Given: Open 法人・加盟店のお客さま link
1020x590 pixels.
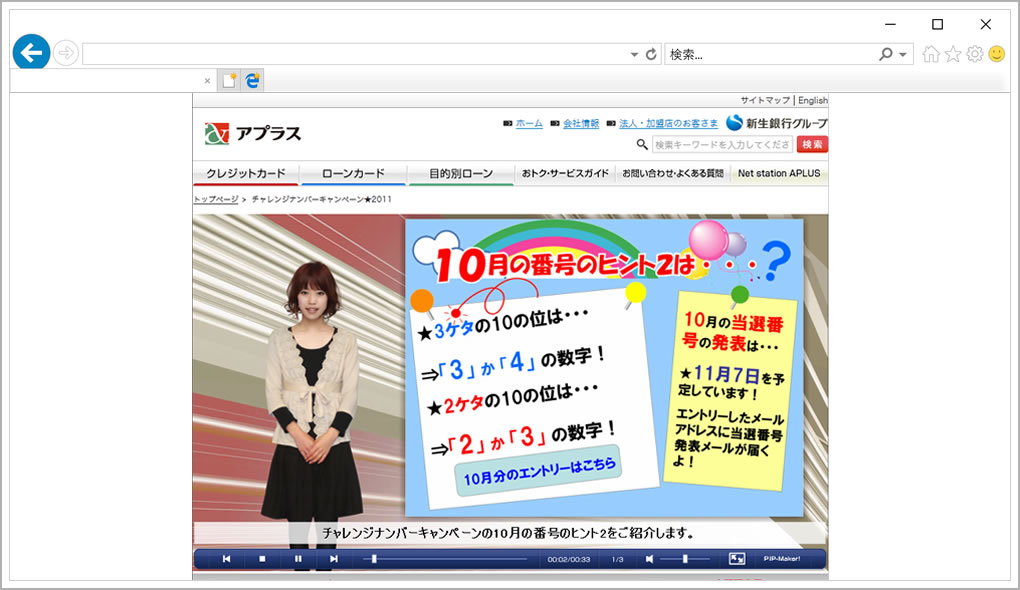Looking at the screenshot, I should 668,124.
